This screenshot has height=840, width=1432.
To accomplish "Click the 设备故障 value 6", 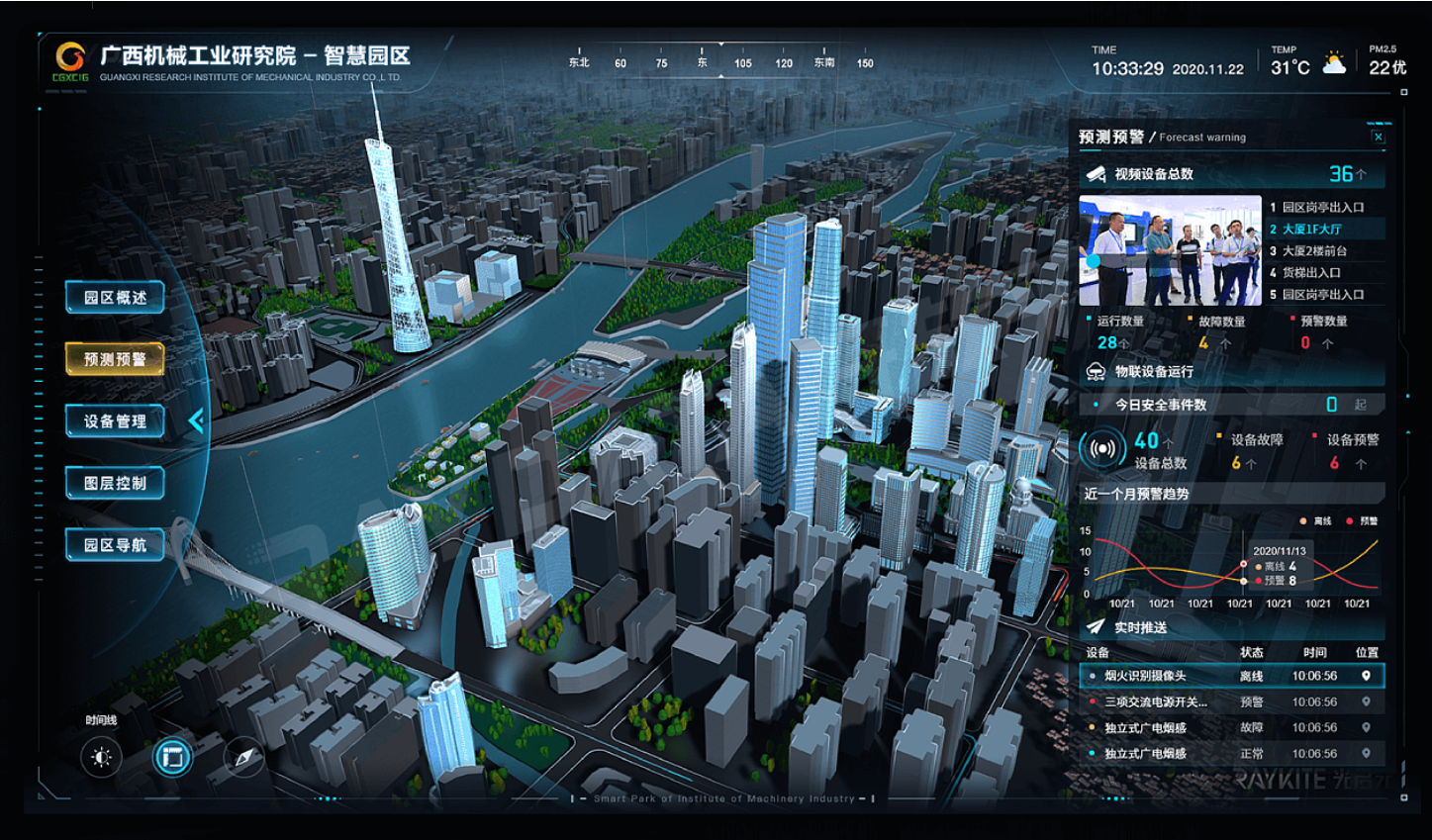I will pyautogui.click(x=1236, y=463).
